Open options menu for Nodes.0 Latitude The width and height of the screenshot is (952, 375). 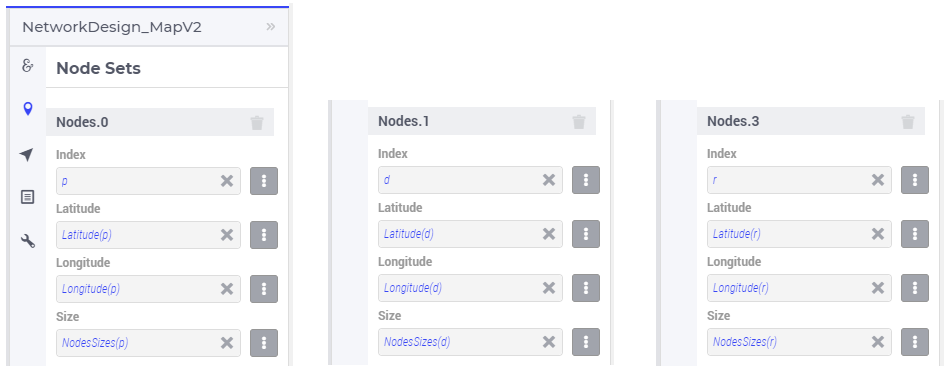tap(264, 235)
